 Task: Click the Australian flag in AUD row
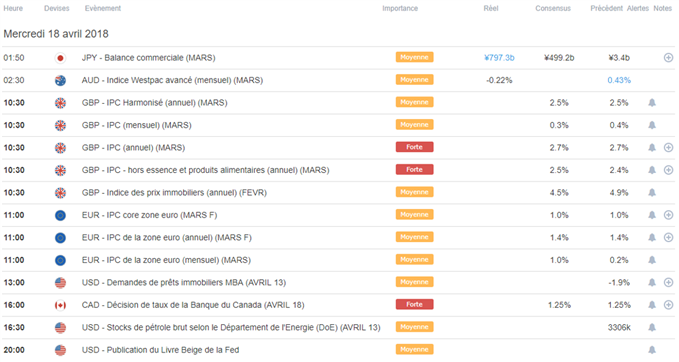coord(60,81)
